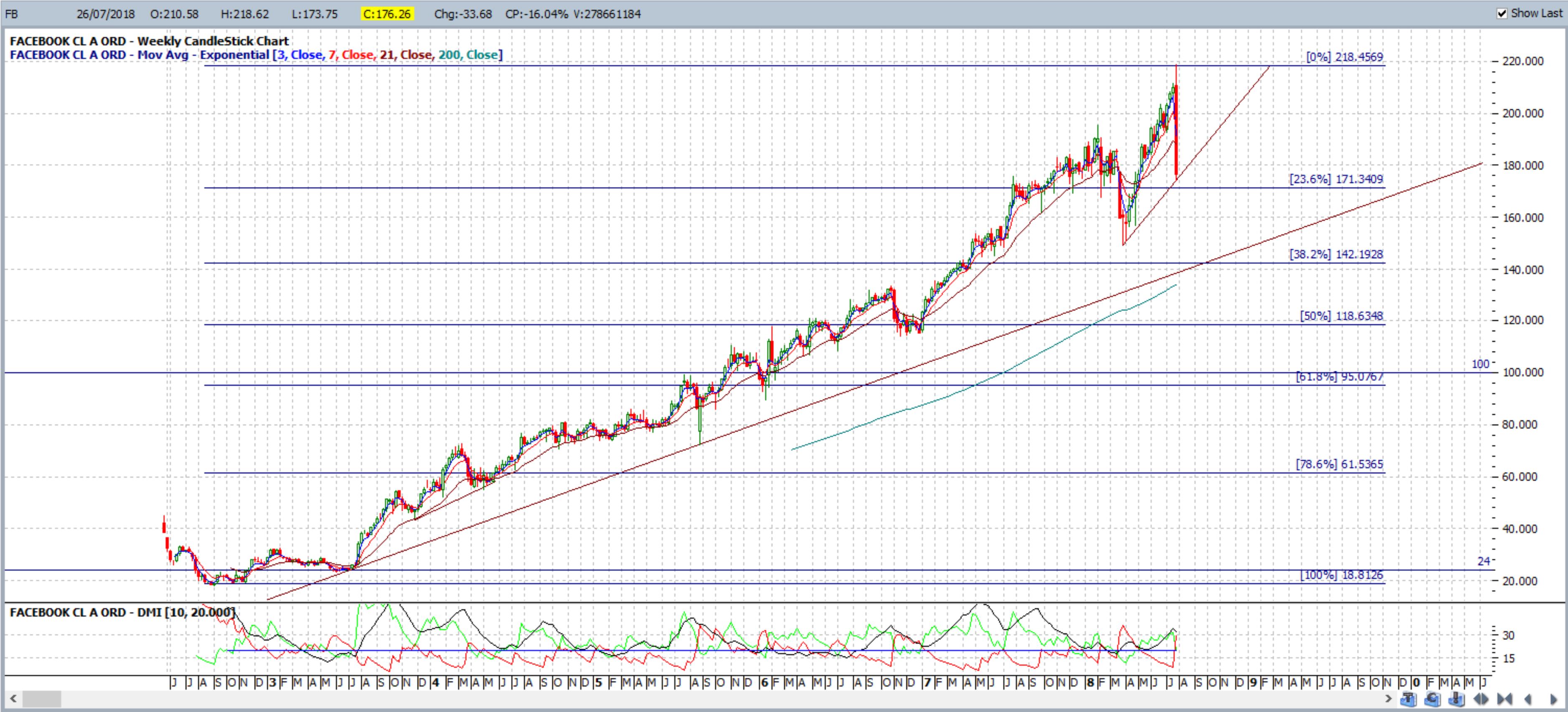Click the high price H:218.62
This screenshot has height=712, width=1568.
(245, 14)
